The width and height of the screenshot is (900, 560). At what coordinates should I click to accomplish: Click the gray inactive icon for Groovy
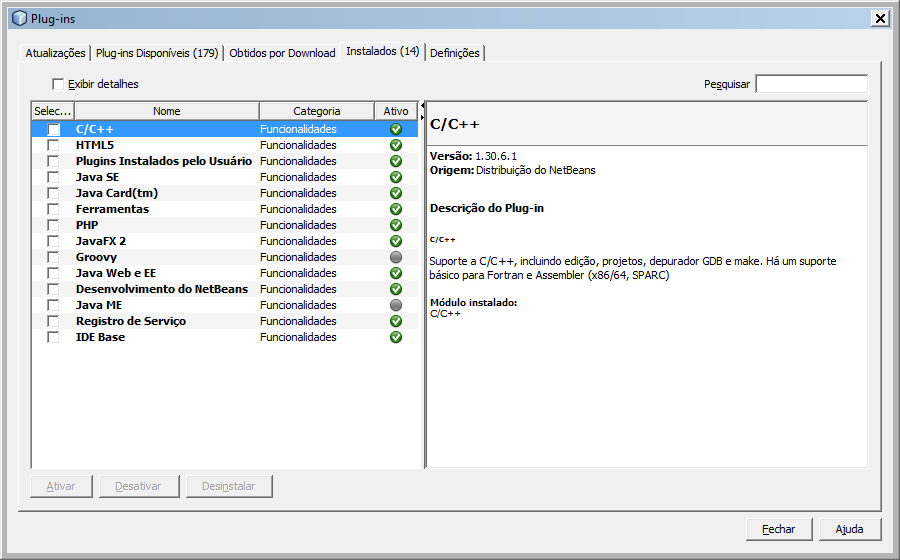click(395, 257)
